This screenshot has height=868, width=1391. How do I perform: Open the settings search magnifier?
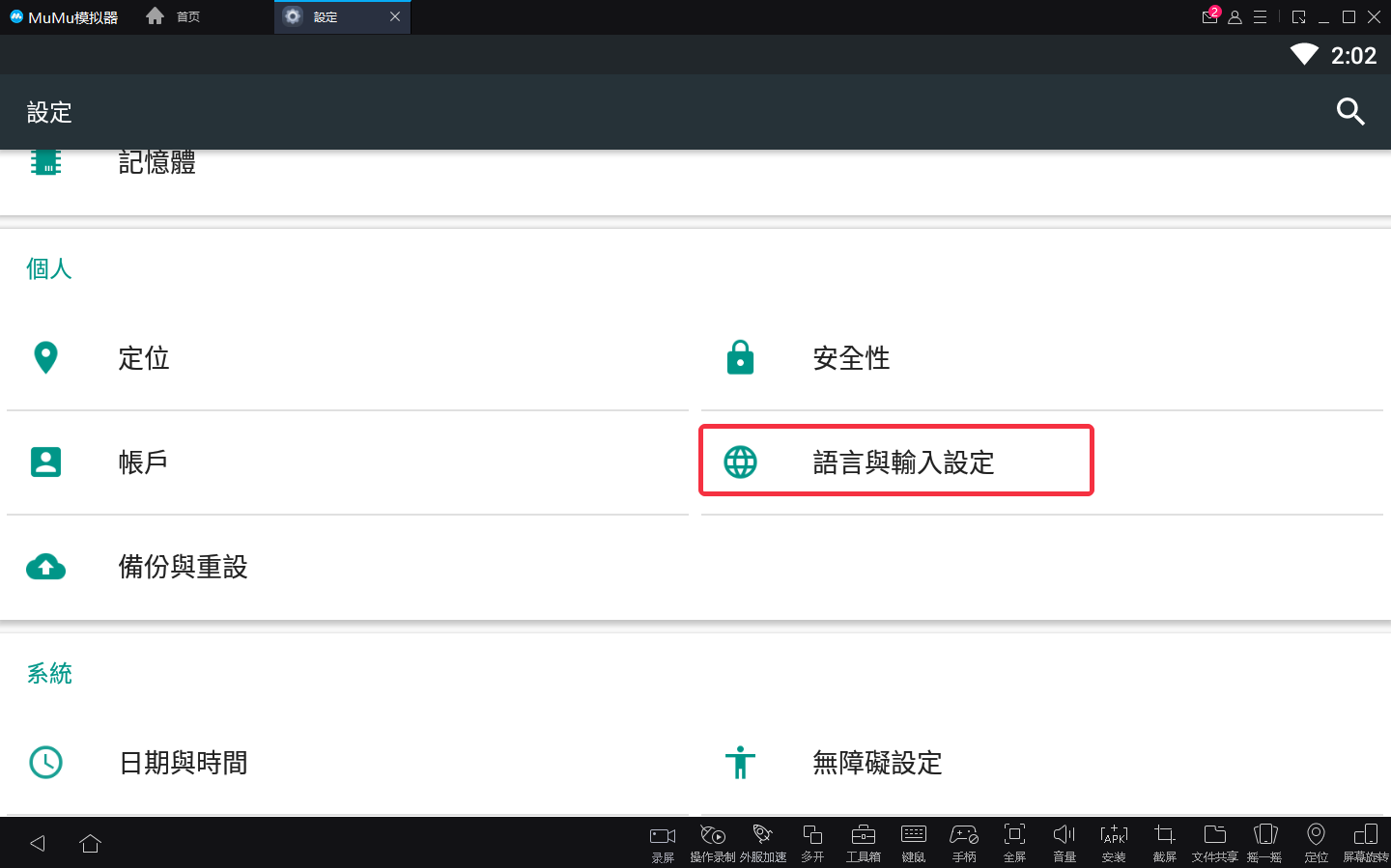(x=1350, y=112)
